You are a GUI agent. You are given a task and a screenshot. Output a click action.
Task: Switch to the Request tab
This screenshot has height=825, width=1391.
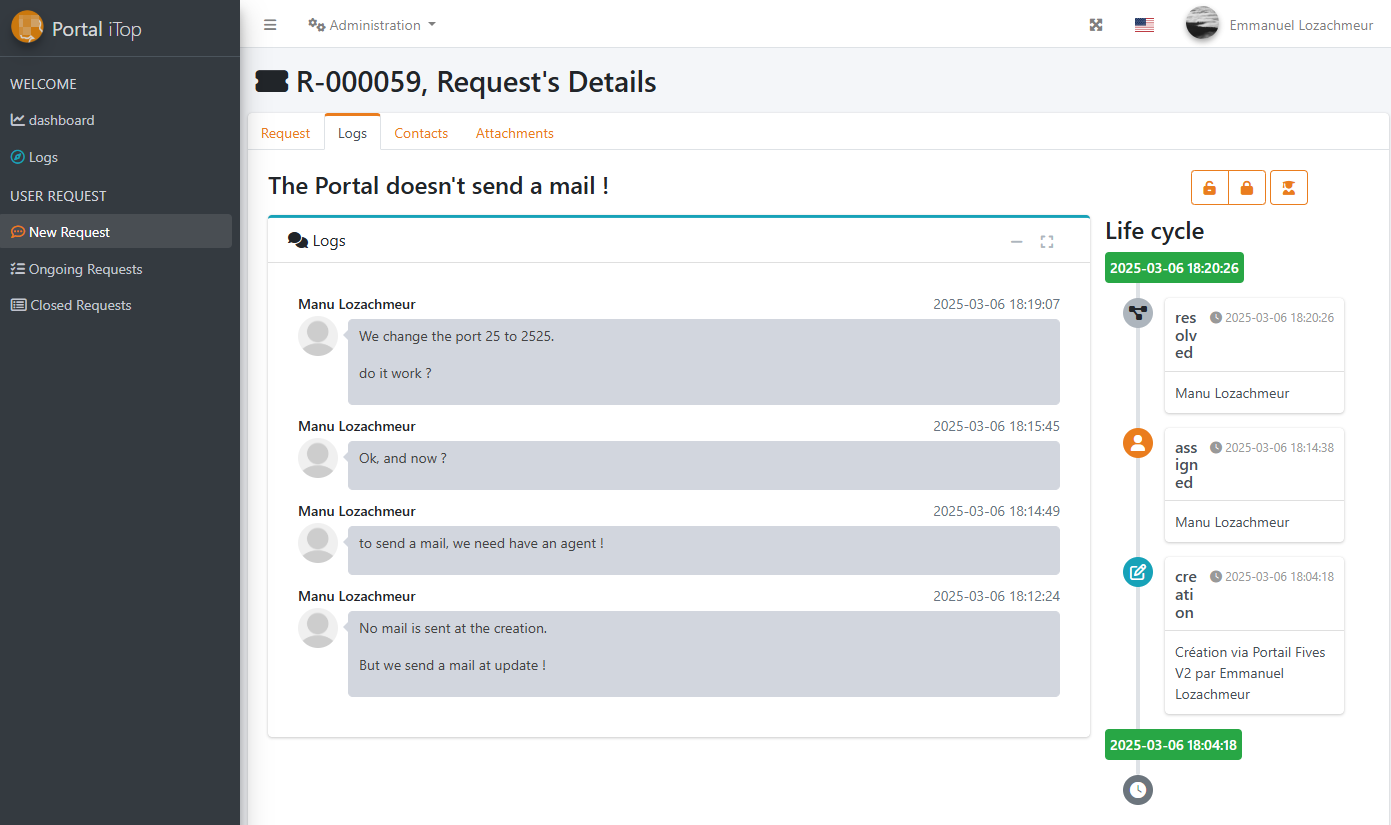tap(286, 133)
